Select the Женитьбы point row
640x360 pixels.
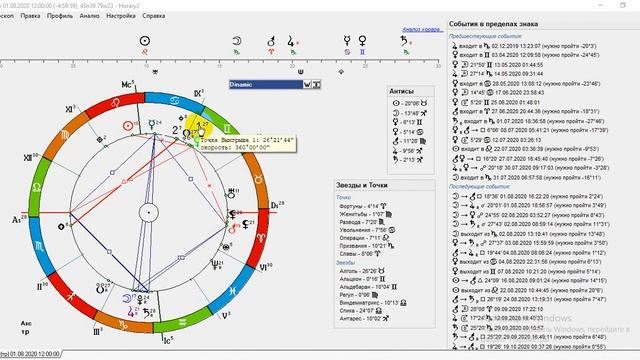coord(366,214)
